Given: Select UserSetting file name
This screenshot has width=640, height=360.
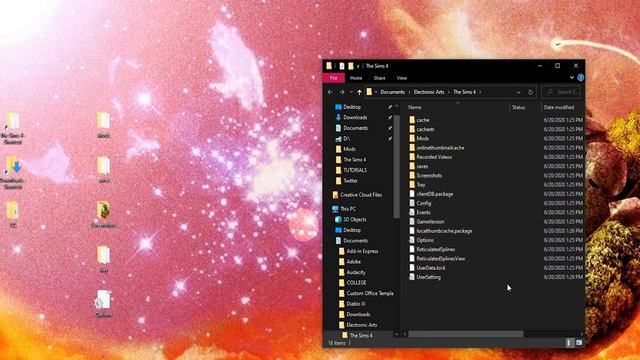Looking at the screenshot, I should coord(429,277).
